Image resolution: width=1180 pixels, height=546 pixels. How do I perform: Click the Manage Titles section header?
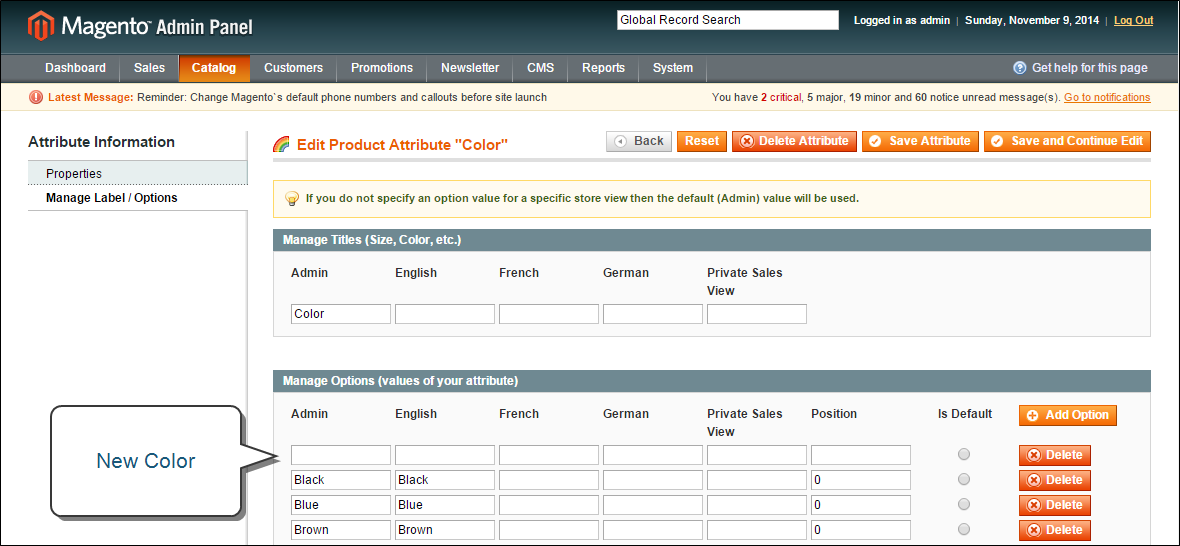(x=712, y=240)
